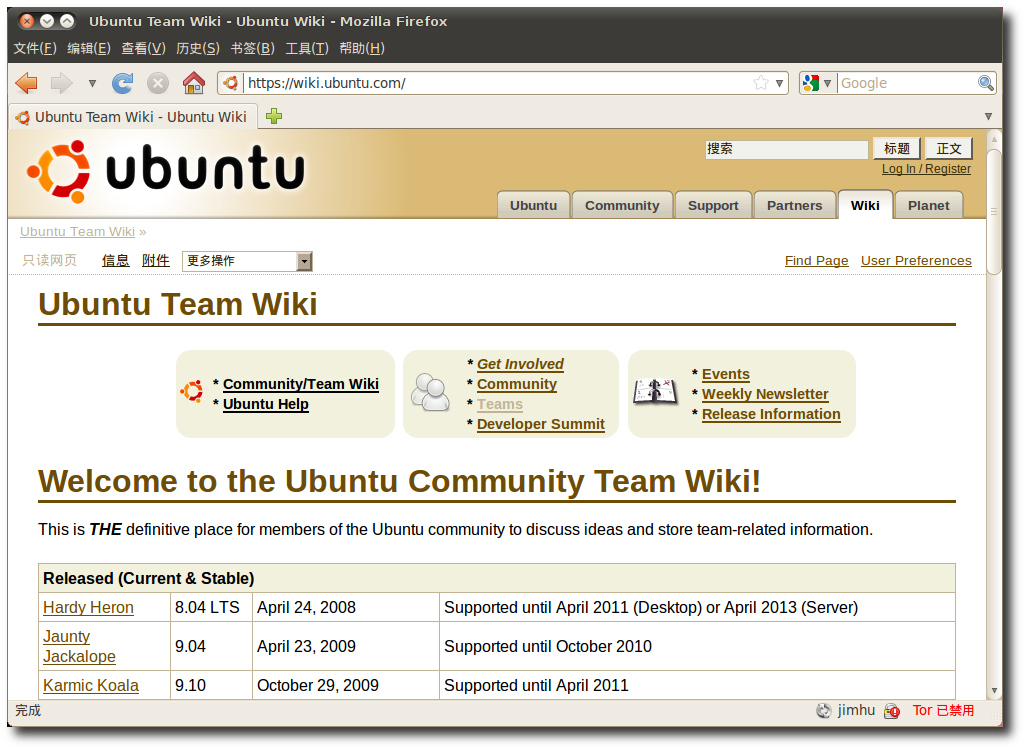Open the Karmic Koala release link
The image size is (1026, 750).
pyautogui.click(x=91, y=685)
